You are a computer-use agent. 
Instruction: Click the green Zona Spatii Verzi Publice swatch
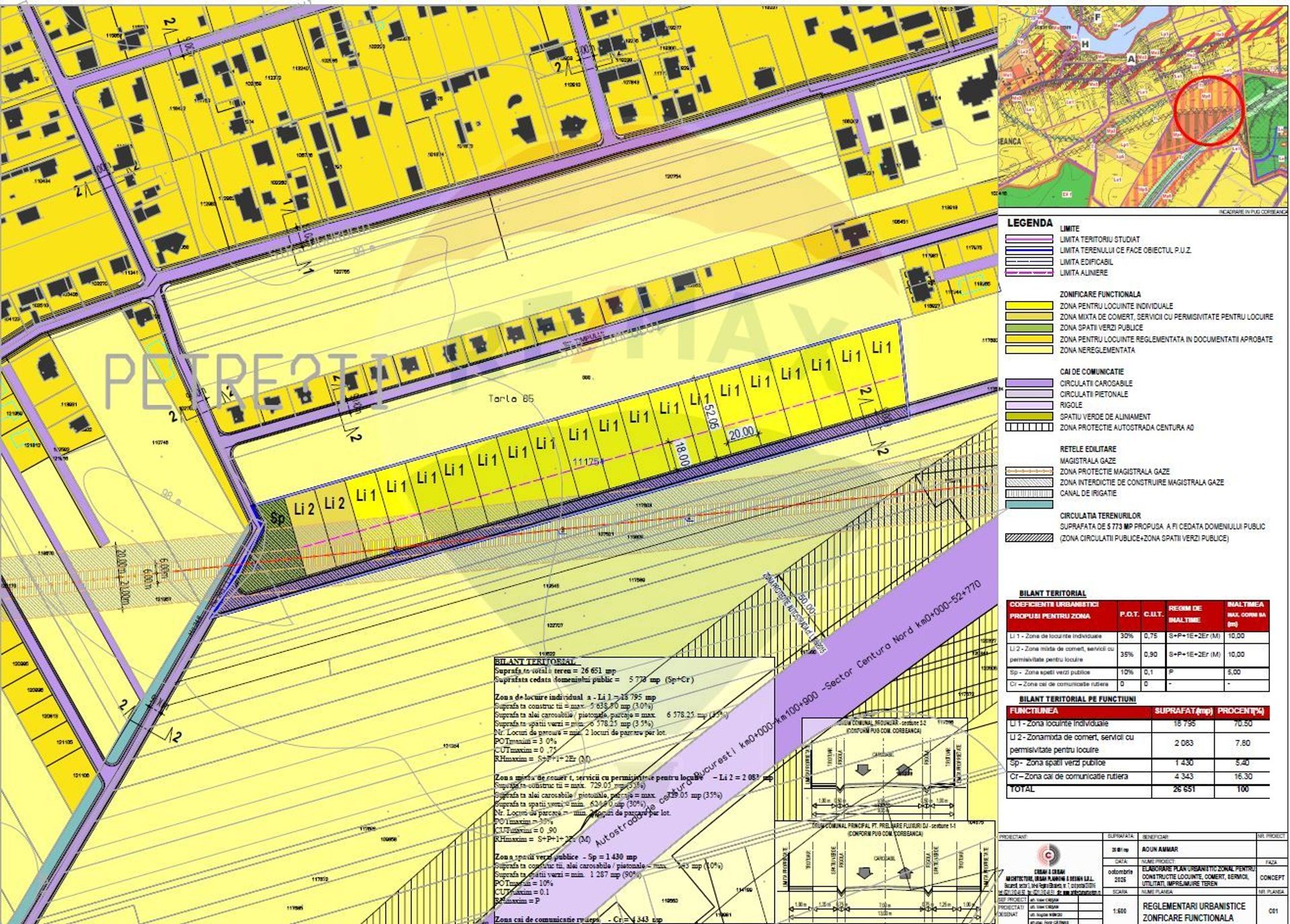tap(1028, 328)
